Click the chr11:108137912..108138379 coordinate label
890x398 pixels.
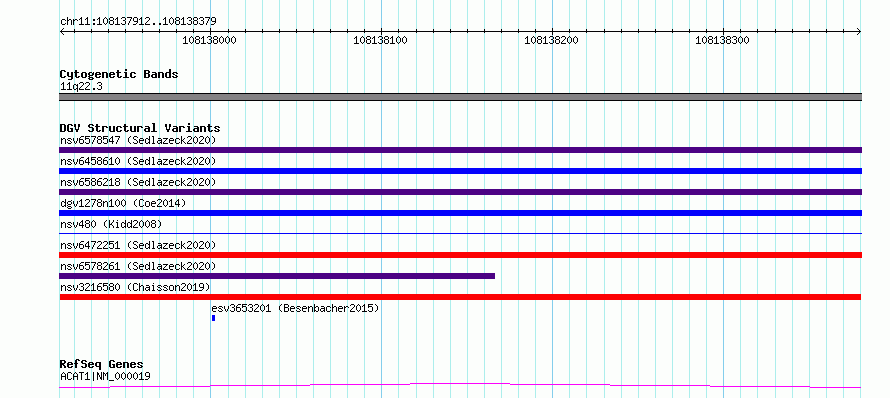[x=138, y=22]
